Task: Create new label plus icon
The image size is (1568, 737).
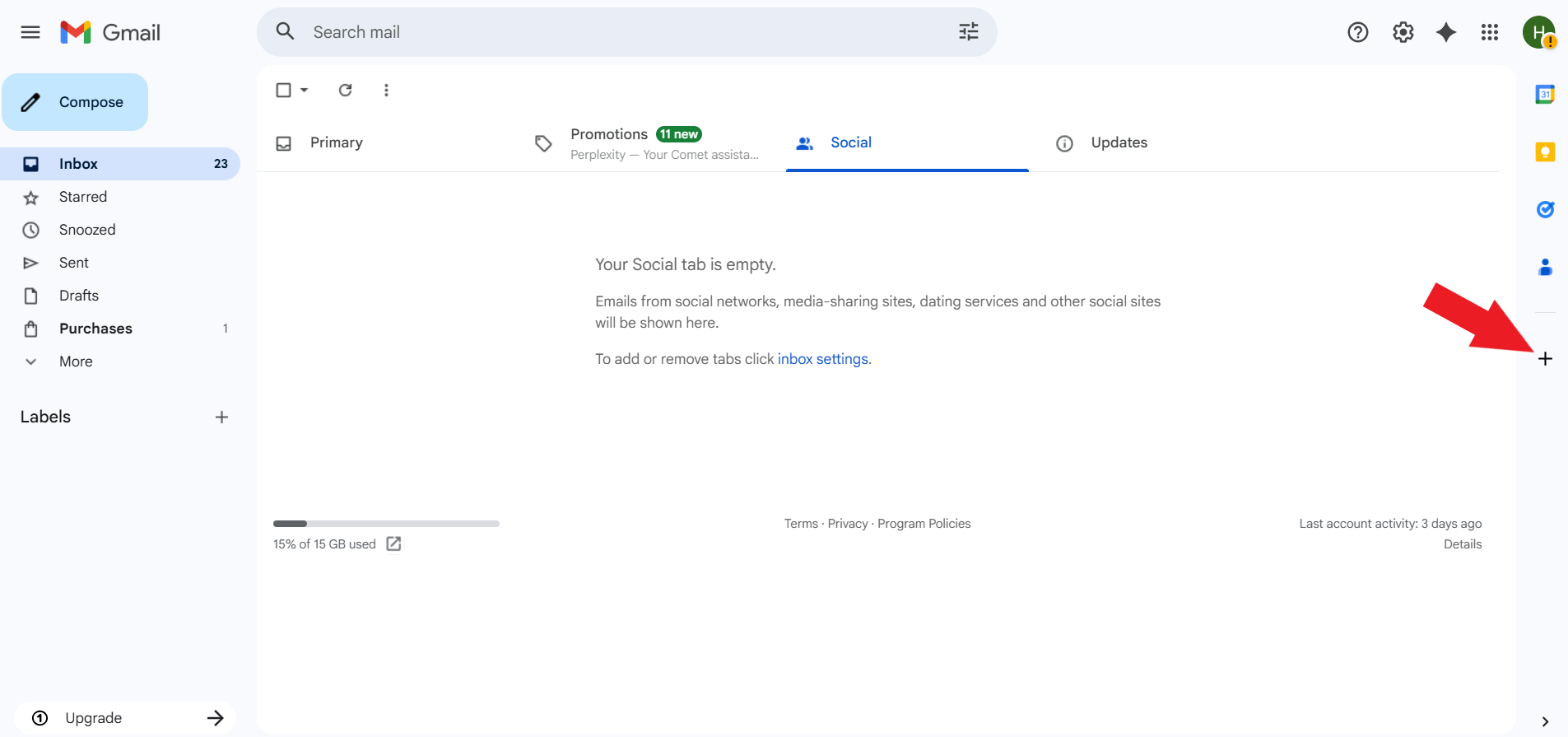Action: pos(221,417)
